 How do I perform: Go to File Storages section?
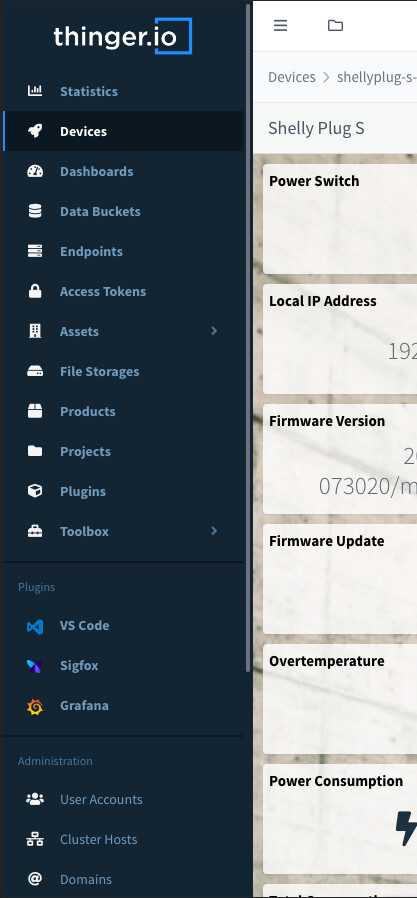[x=123, y=371]
